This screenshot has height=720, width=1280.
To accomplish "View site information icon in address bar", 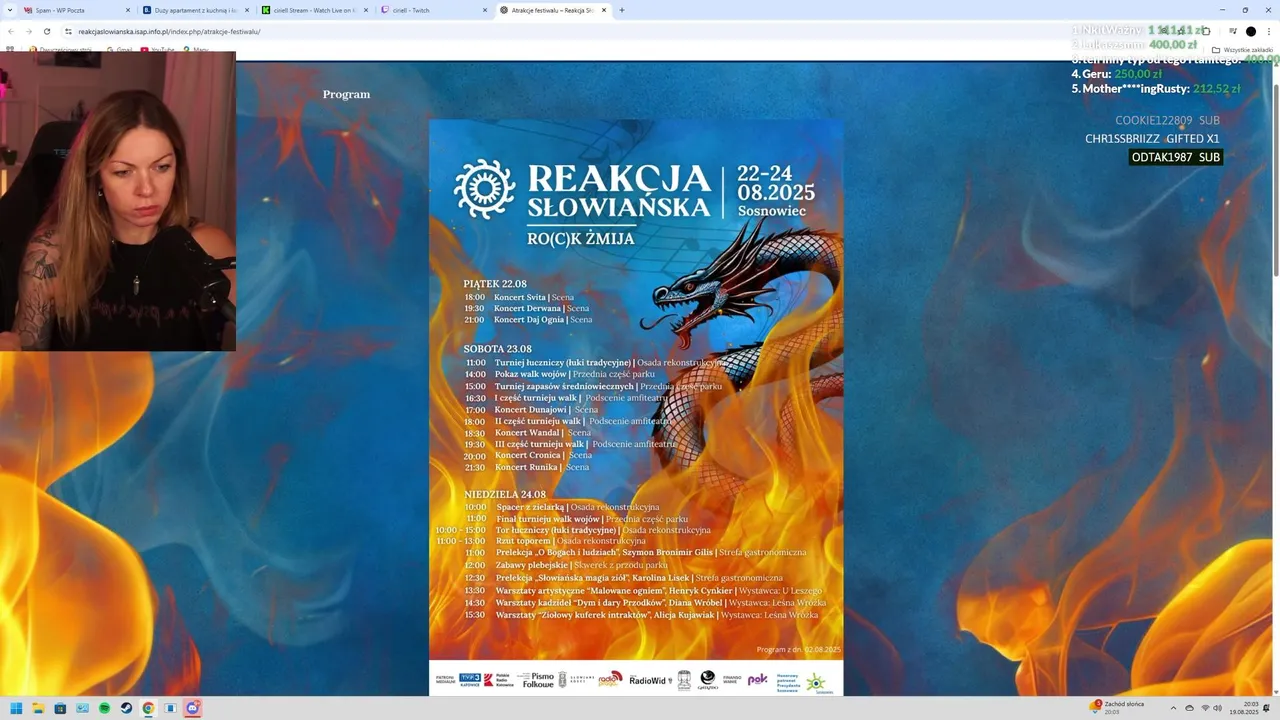I will coord(68,31).
